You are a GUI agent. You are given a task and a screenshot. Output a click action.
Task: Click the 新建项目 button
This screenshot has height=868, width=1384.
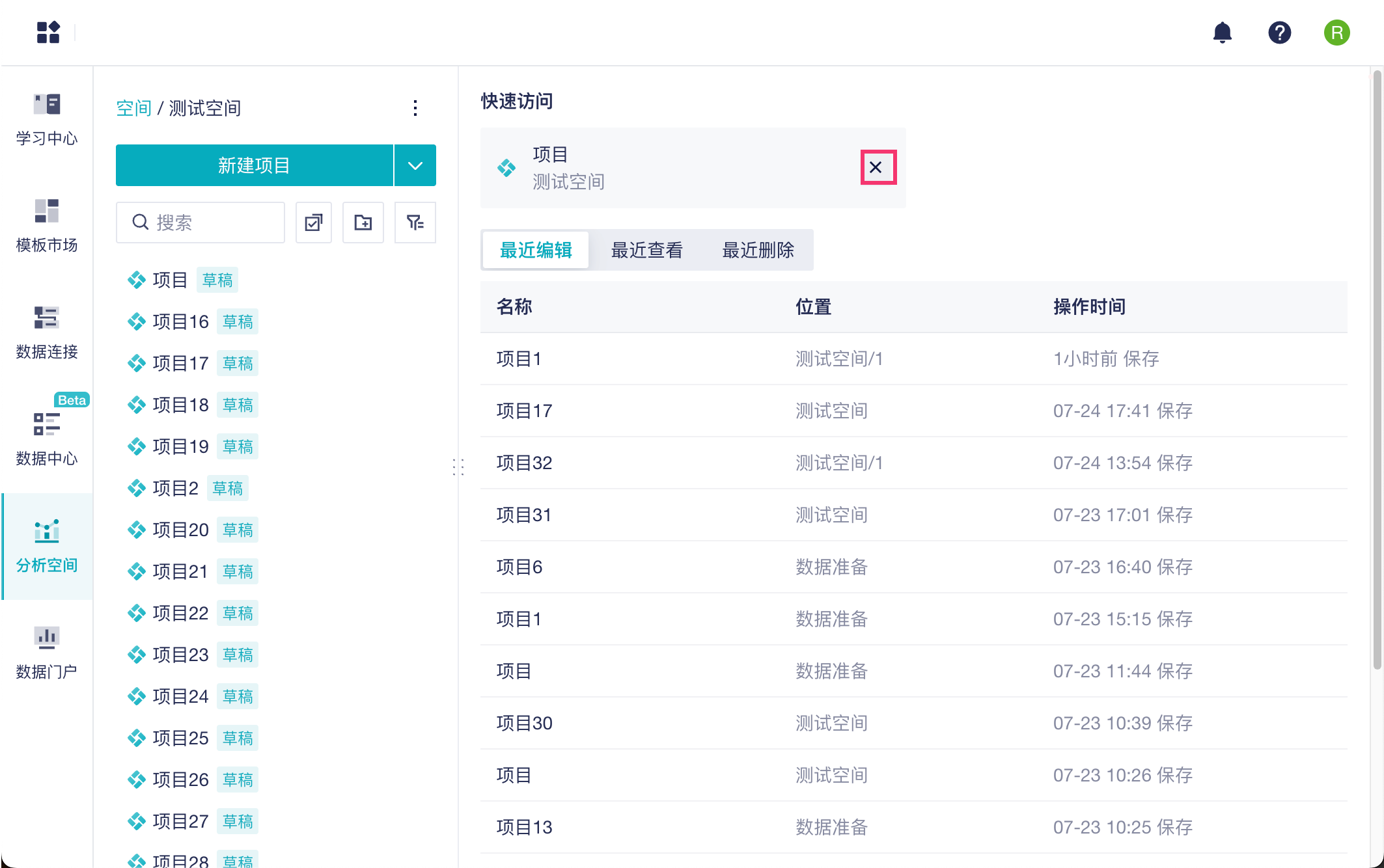click(254, 165)
